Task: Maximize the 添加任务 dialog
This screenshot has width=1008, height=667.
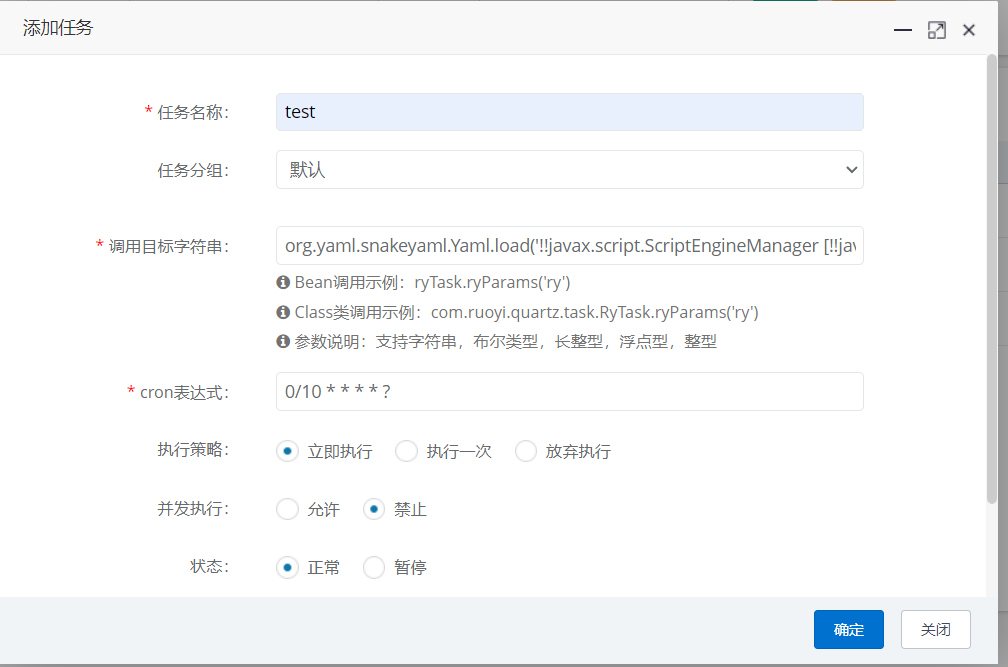Action: pyautogui.click(x=936, y=30)
